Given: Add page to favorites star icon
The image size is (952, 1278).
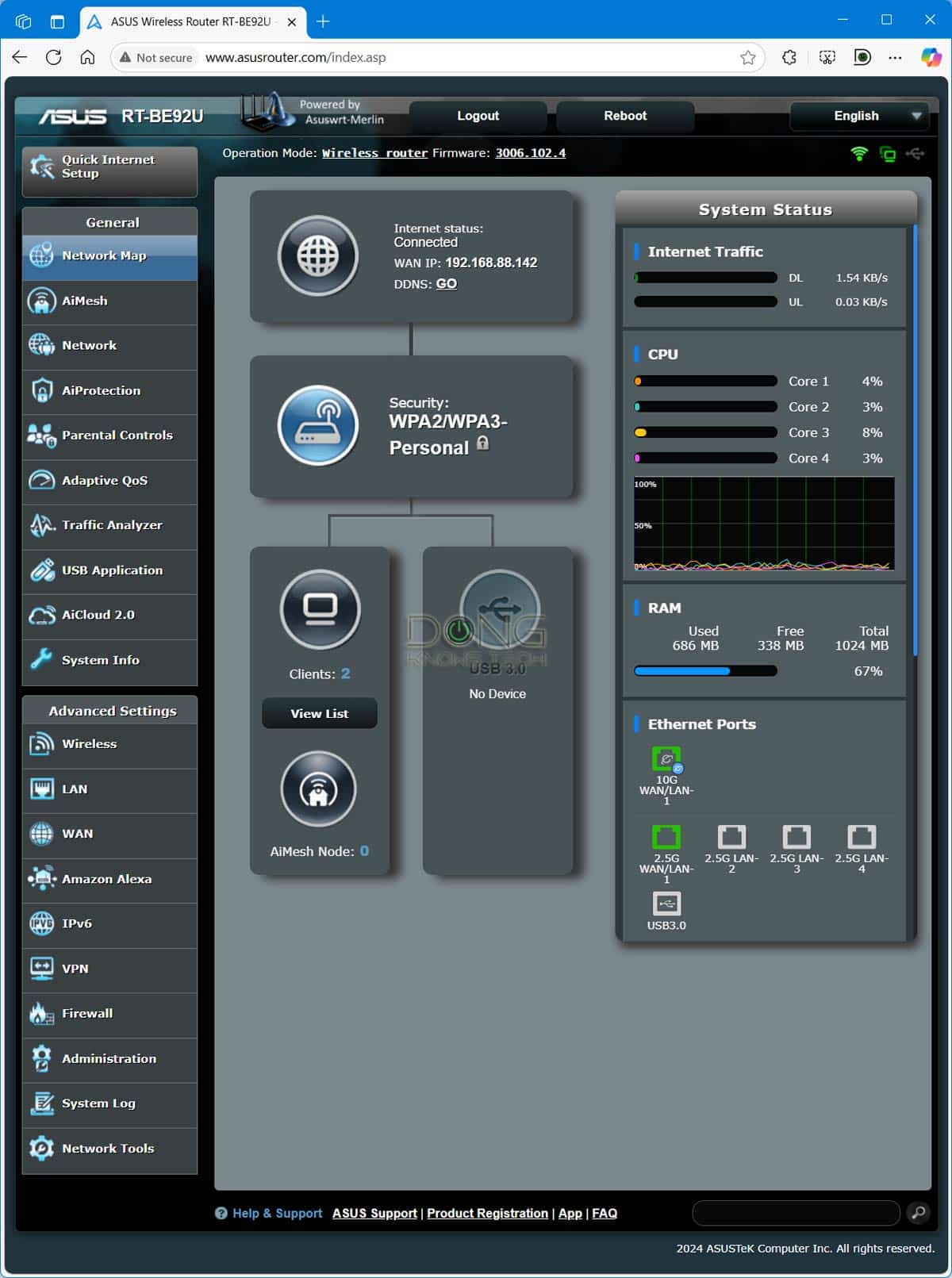Looking at the screenshot, I should point(747,57).
